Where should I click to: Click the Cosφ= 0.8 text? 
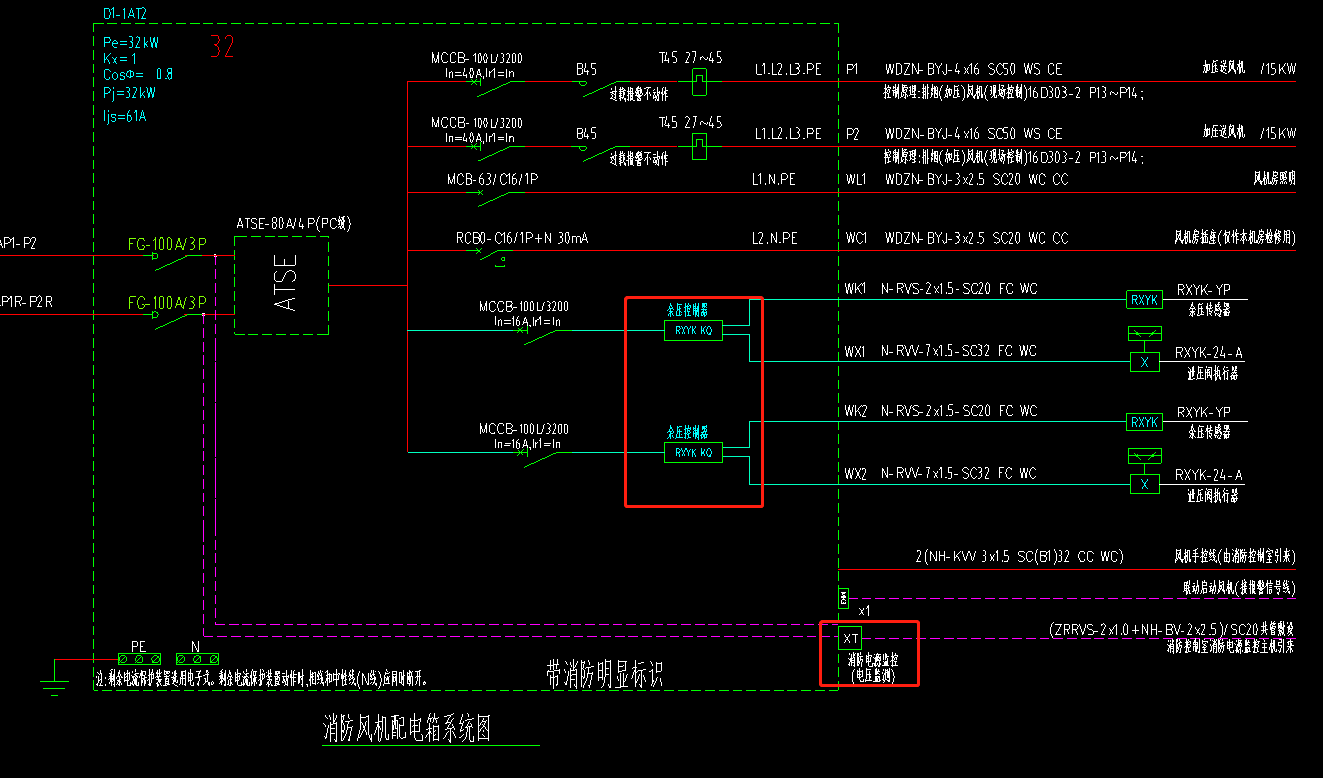pyautogui.click(x=137, y=75)
